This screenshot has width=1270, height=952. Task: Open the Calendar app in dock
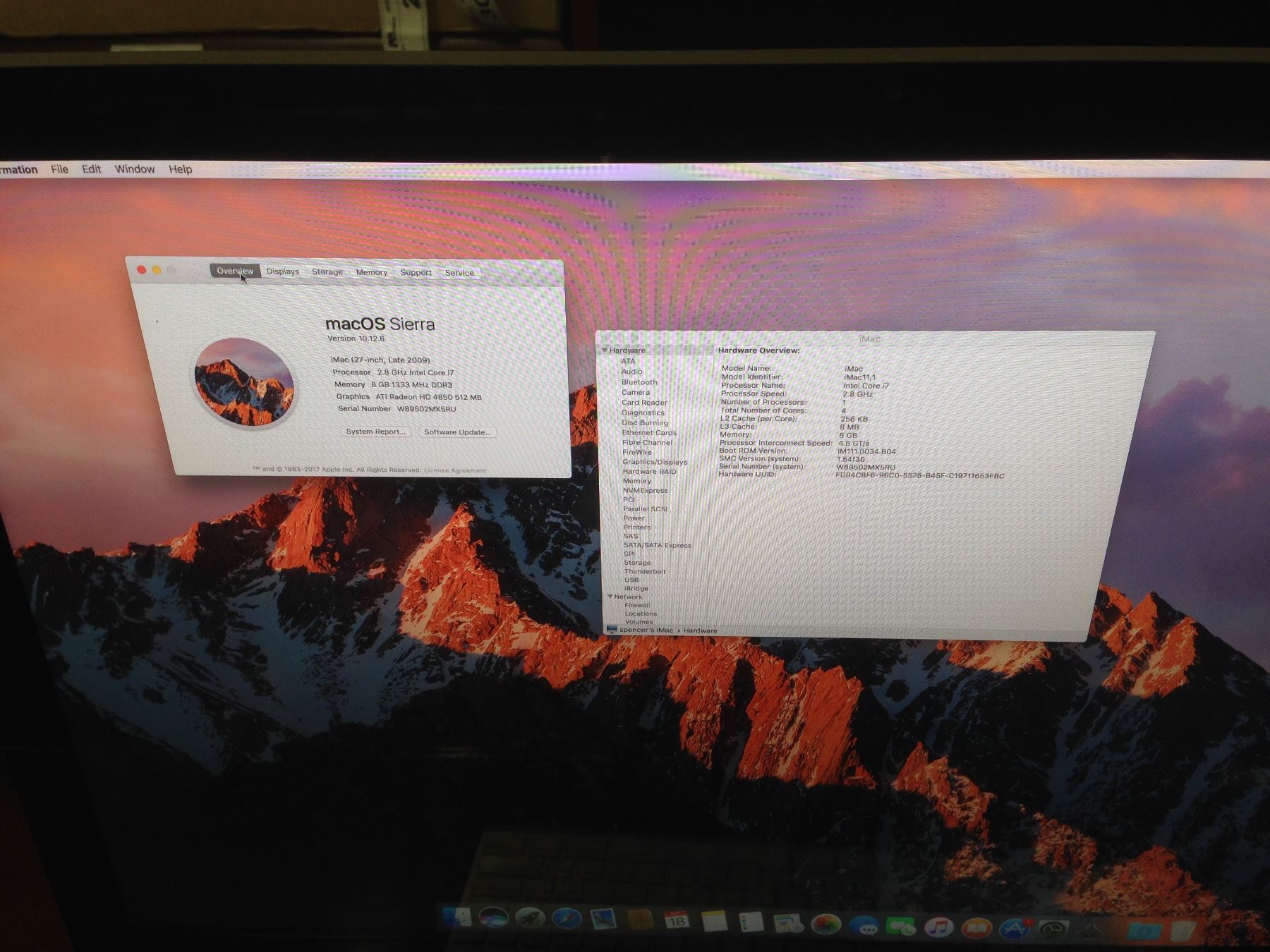(x=677, y=920)
